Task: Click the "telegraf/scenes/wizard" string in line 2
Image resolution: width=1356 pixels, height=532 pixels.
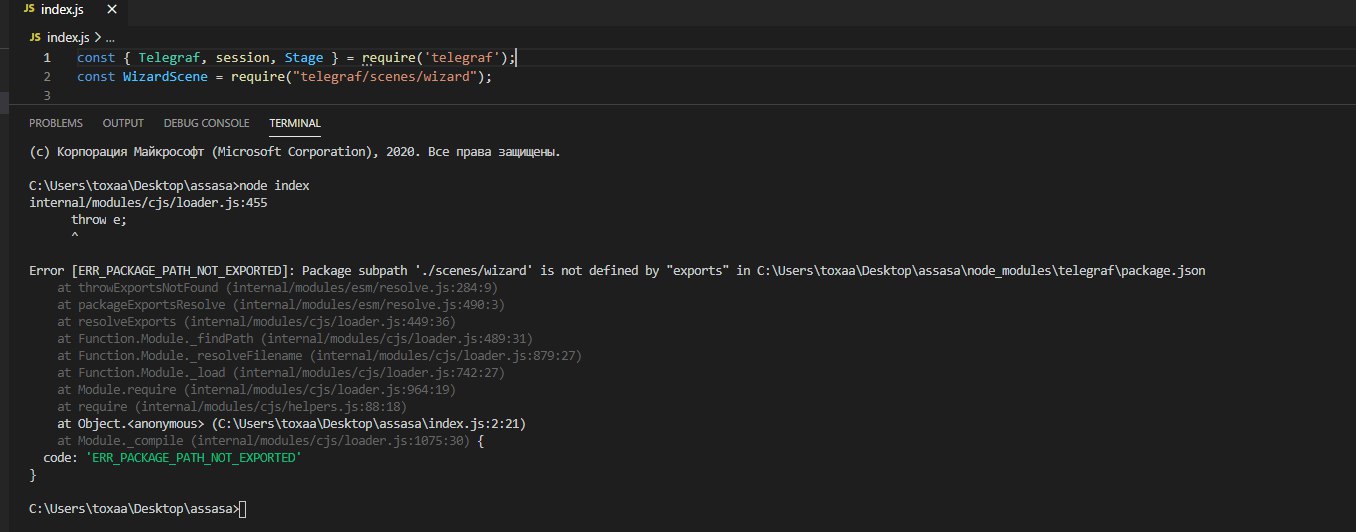Action: click(x=386, y=76)
